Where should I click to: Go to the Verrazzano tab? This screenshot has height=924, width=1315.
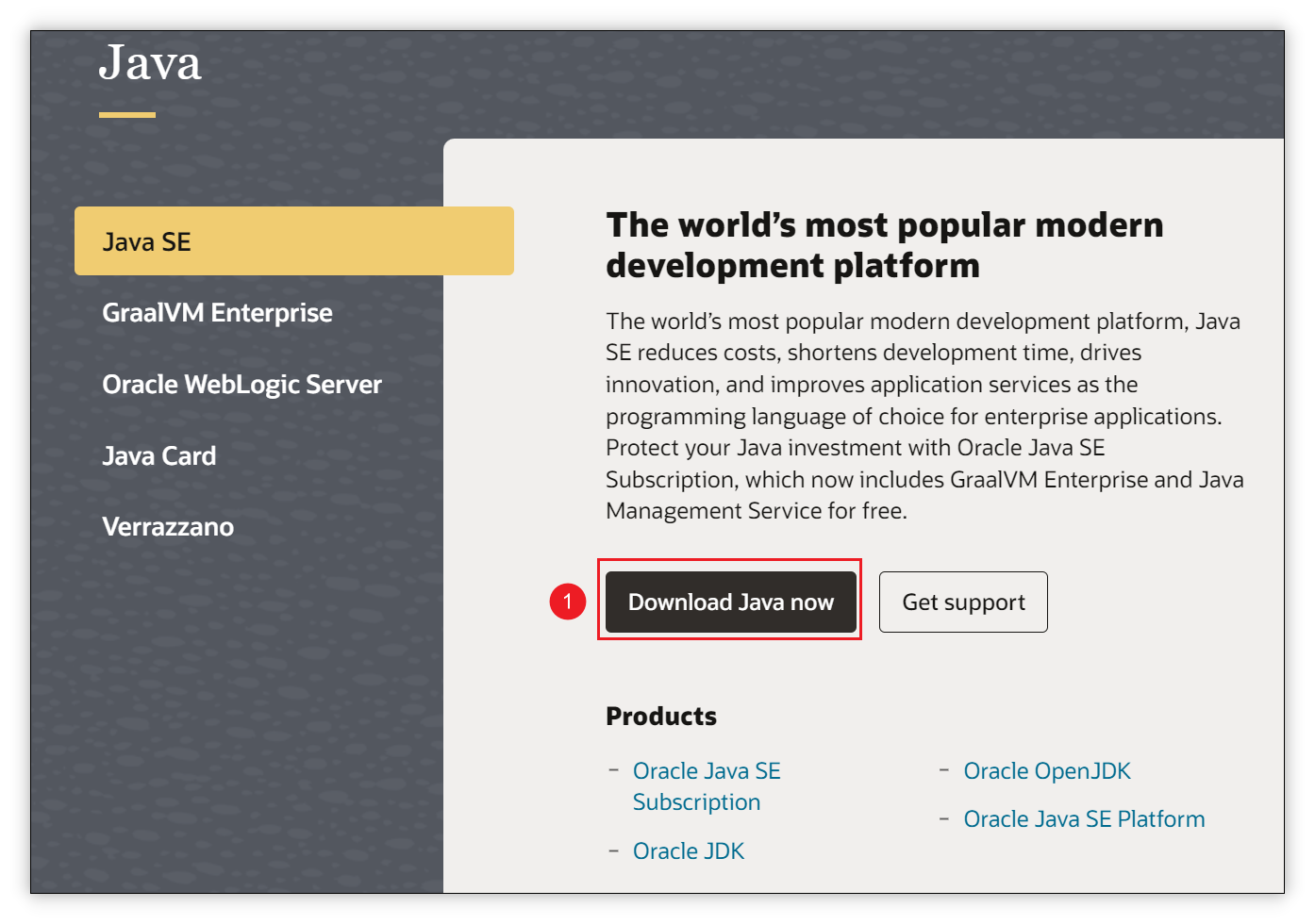(168, 527)
